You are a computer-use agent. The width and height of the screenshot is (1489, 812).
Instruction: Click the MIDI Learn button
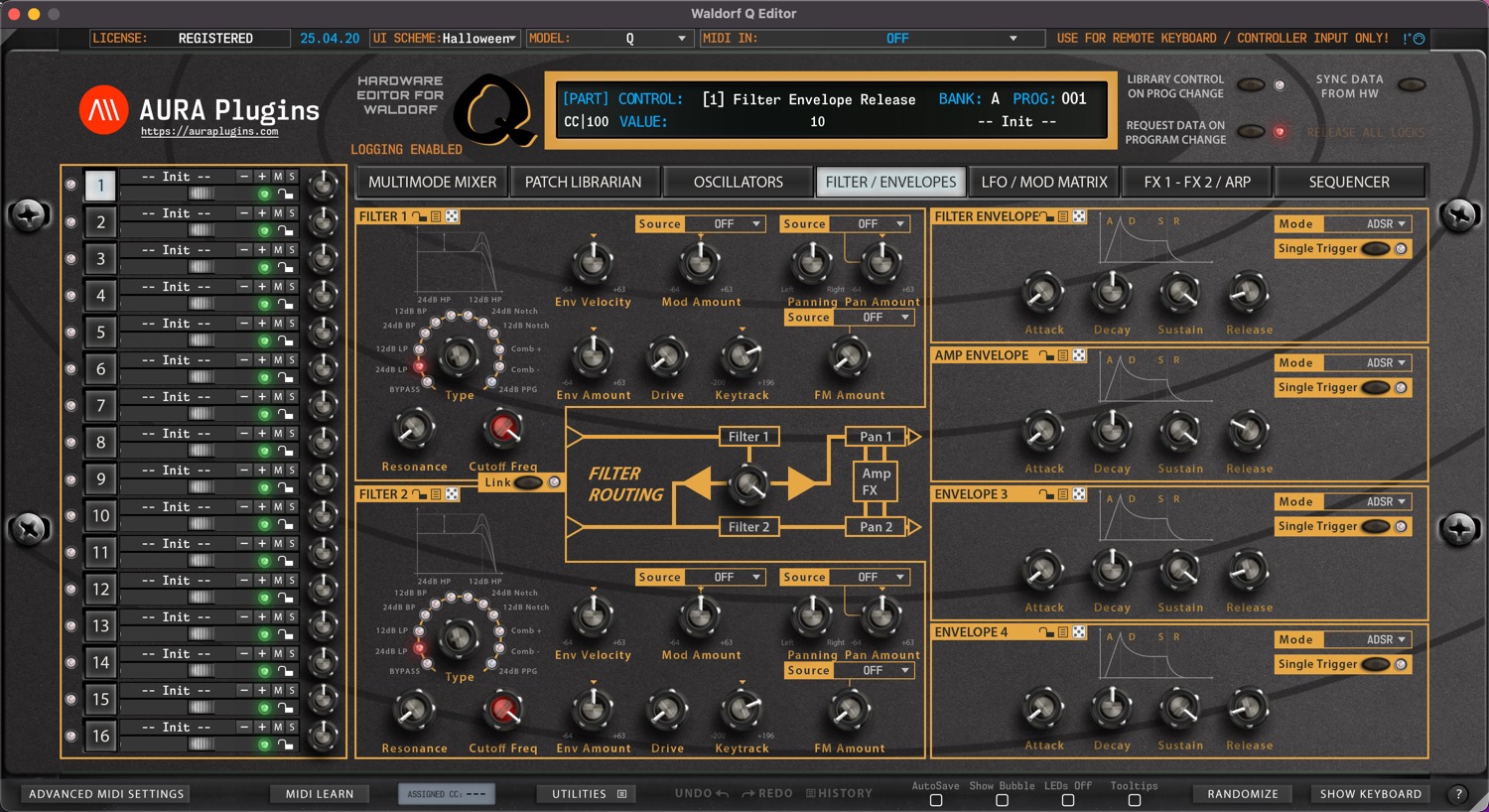point(320,794)
